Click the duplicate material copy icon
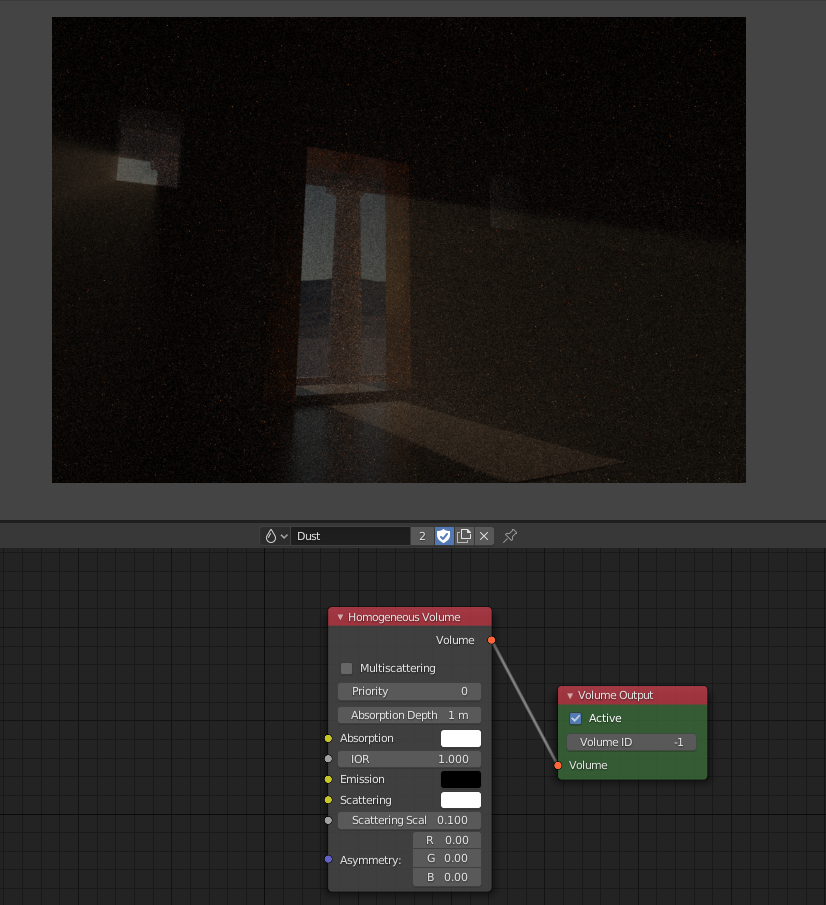826x905 pixels. 464,536
